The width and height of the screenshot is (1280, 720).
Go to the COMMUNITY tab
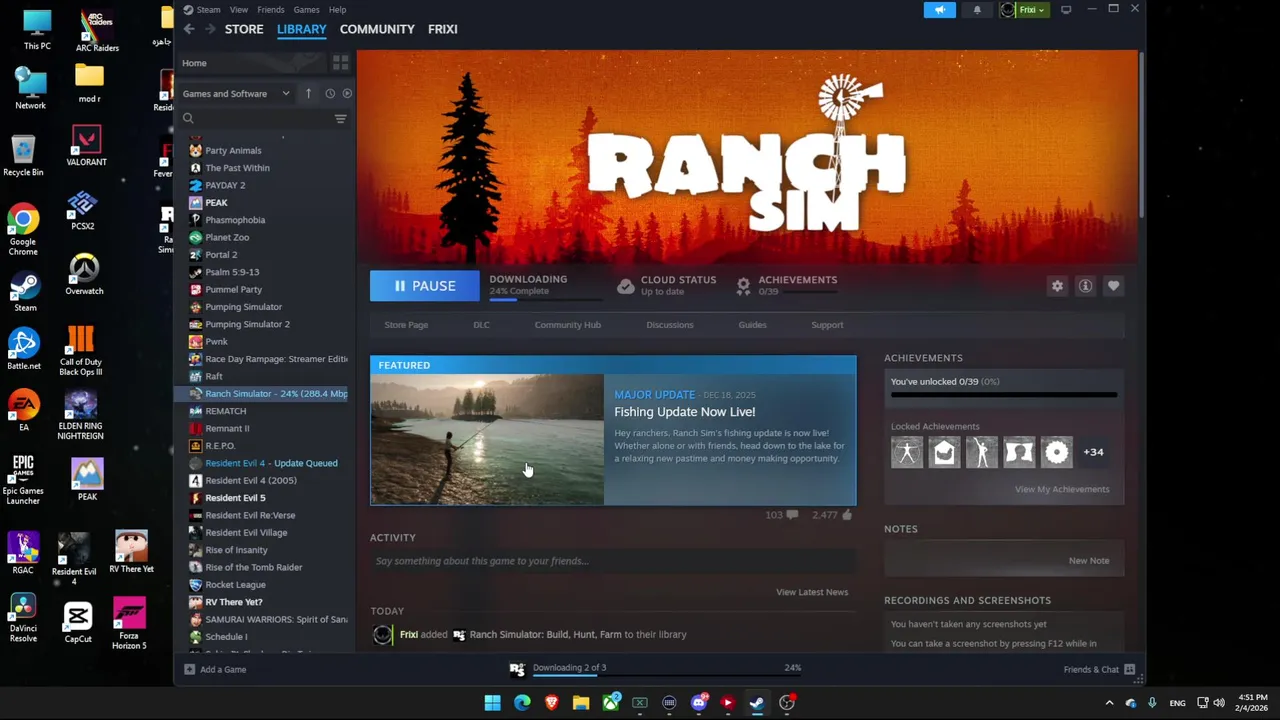377,29
